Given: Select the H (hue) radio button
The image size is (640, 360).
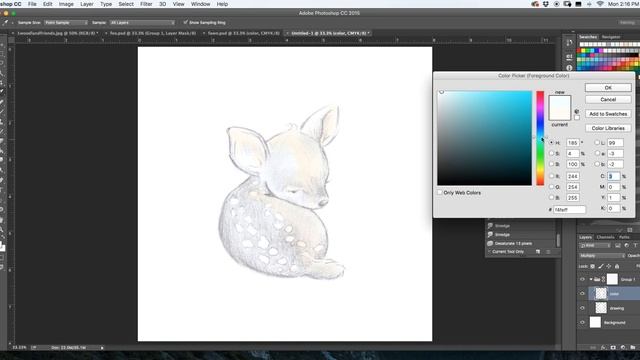Looking at the screenshot, I should pos(552,142).
